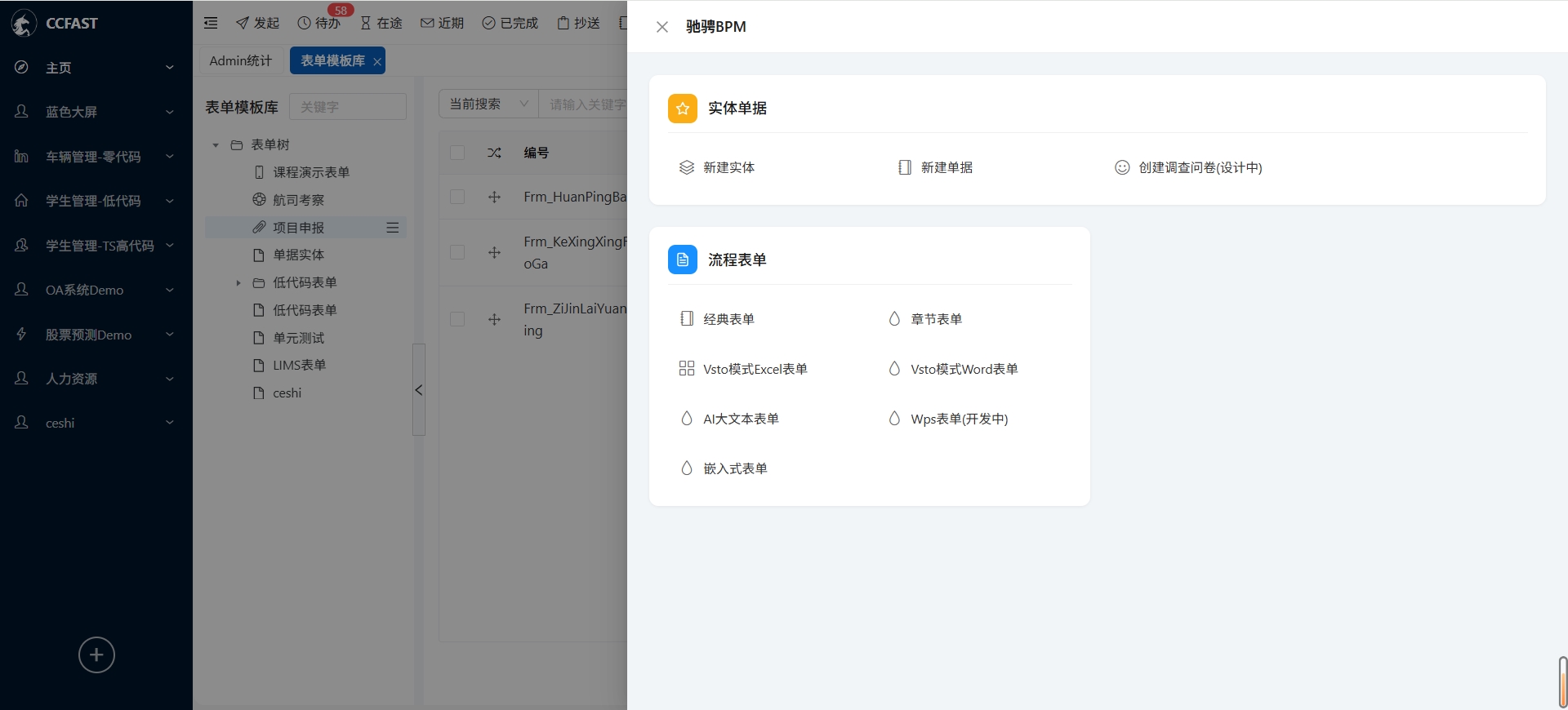Click the shuffle icon in table header
The width and height of the screenshot is (1568, 710).
[494, 153]
